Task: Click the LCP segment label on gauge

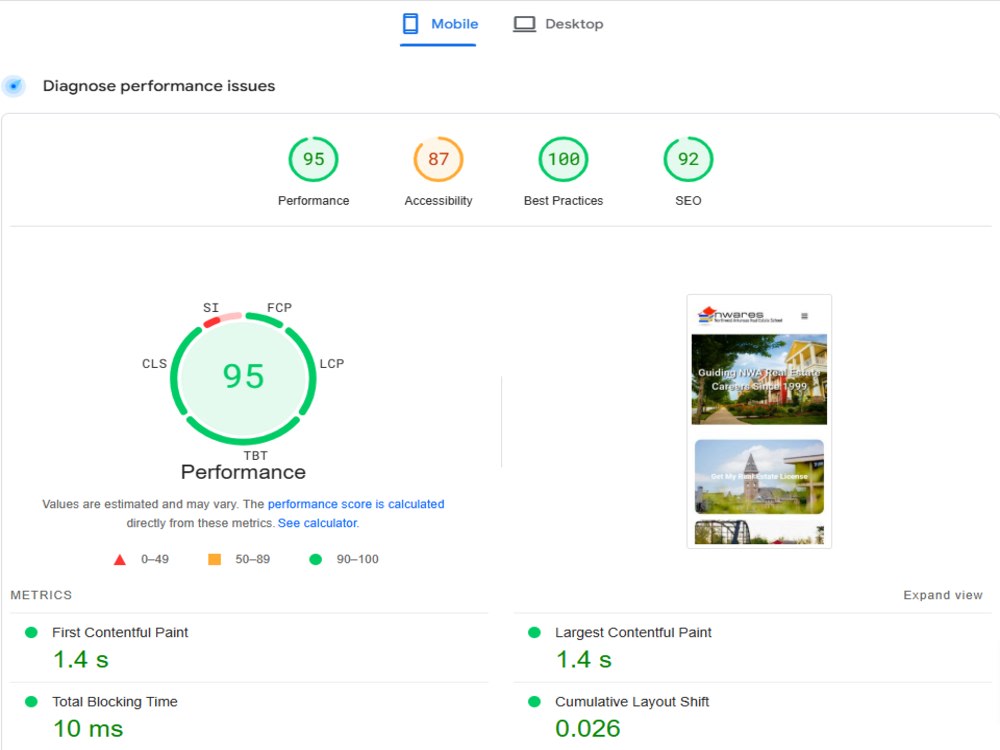Action: click(x=332, y=364)
